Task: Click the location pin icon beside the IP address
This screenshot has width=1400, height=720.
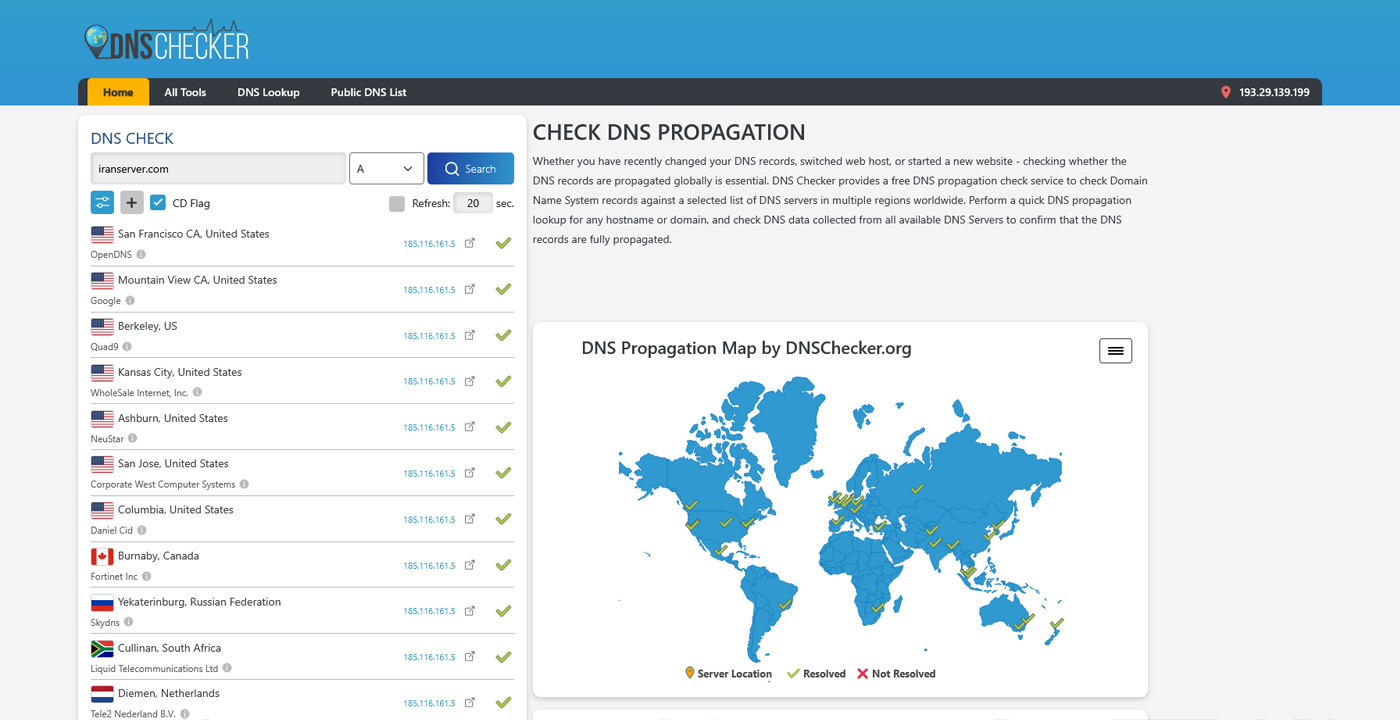Action: pos(1225,92)
